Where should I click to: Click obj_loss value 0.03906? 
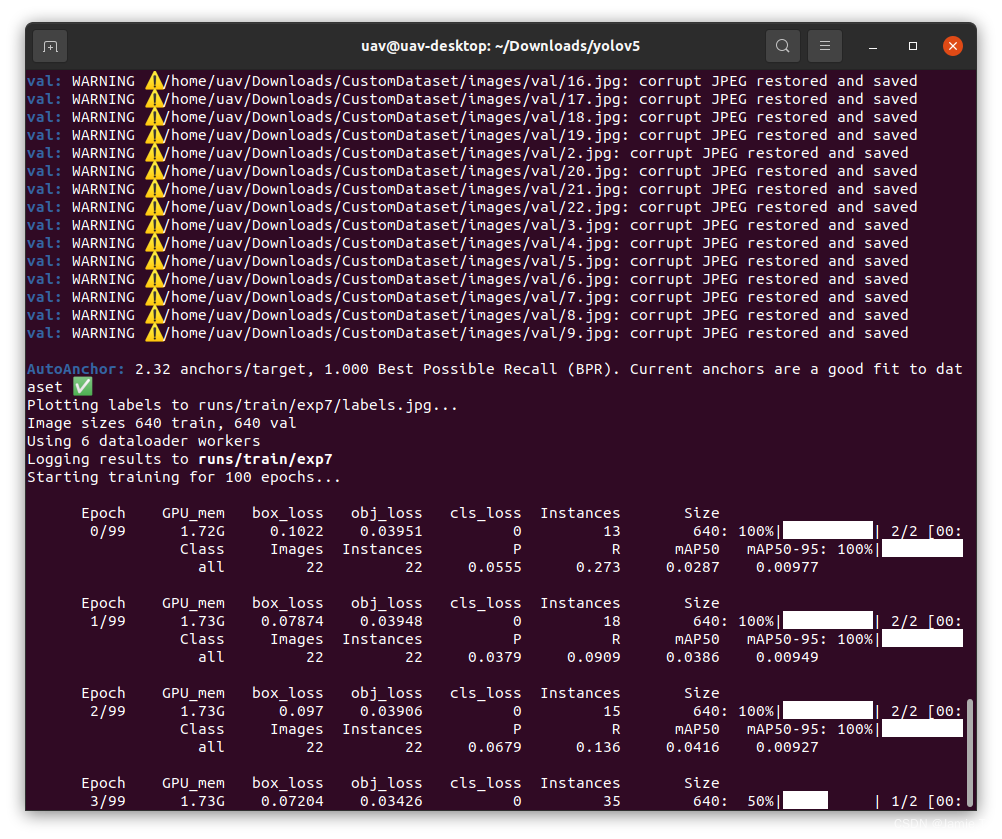pos(391,711)
